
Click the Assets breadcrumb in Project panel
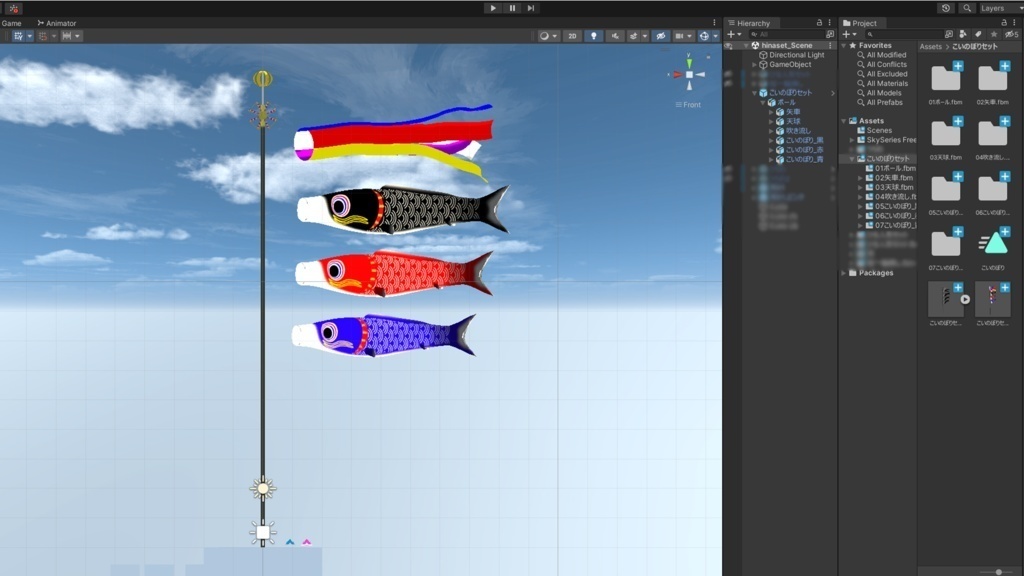931,47
